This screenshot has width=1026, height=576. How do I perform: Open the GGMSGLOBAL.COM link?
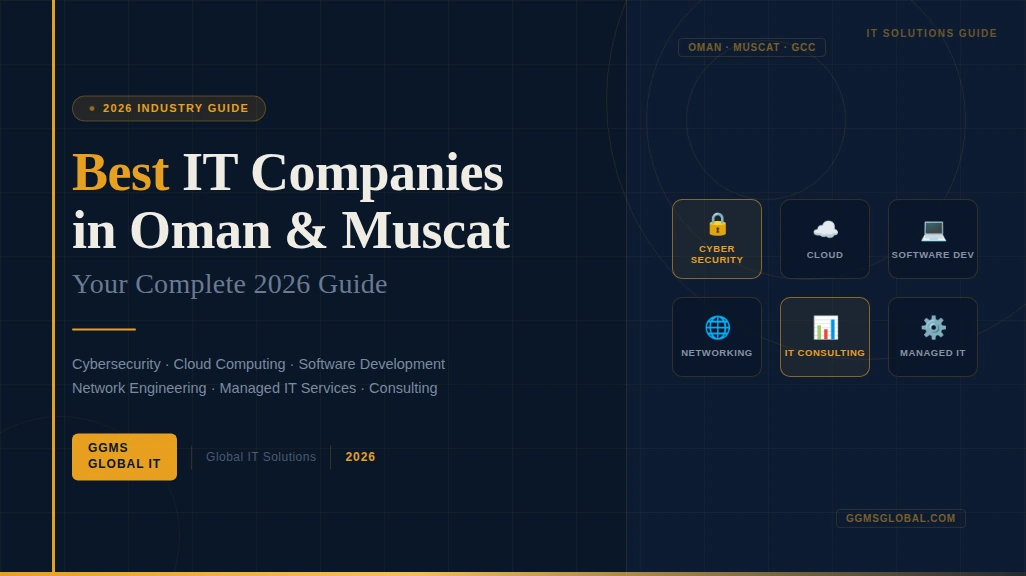click(x=901, y=518)
